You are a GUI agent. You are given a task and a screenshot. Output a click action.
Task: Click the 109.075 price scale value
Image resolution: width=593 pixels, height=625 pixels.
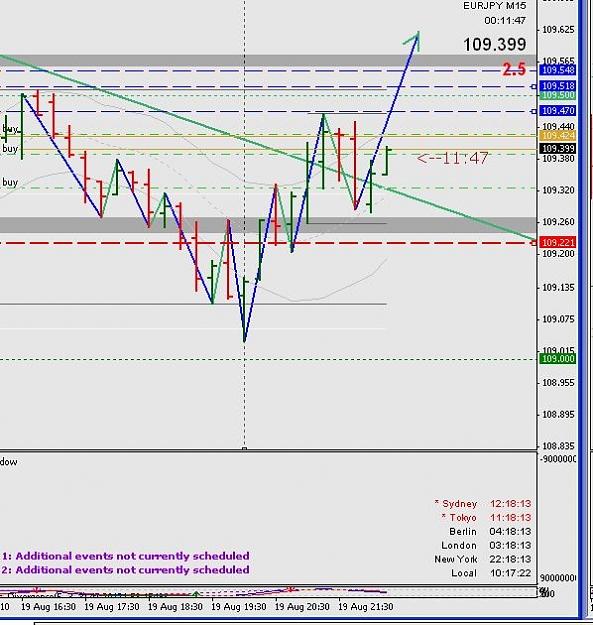point(558,319)
